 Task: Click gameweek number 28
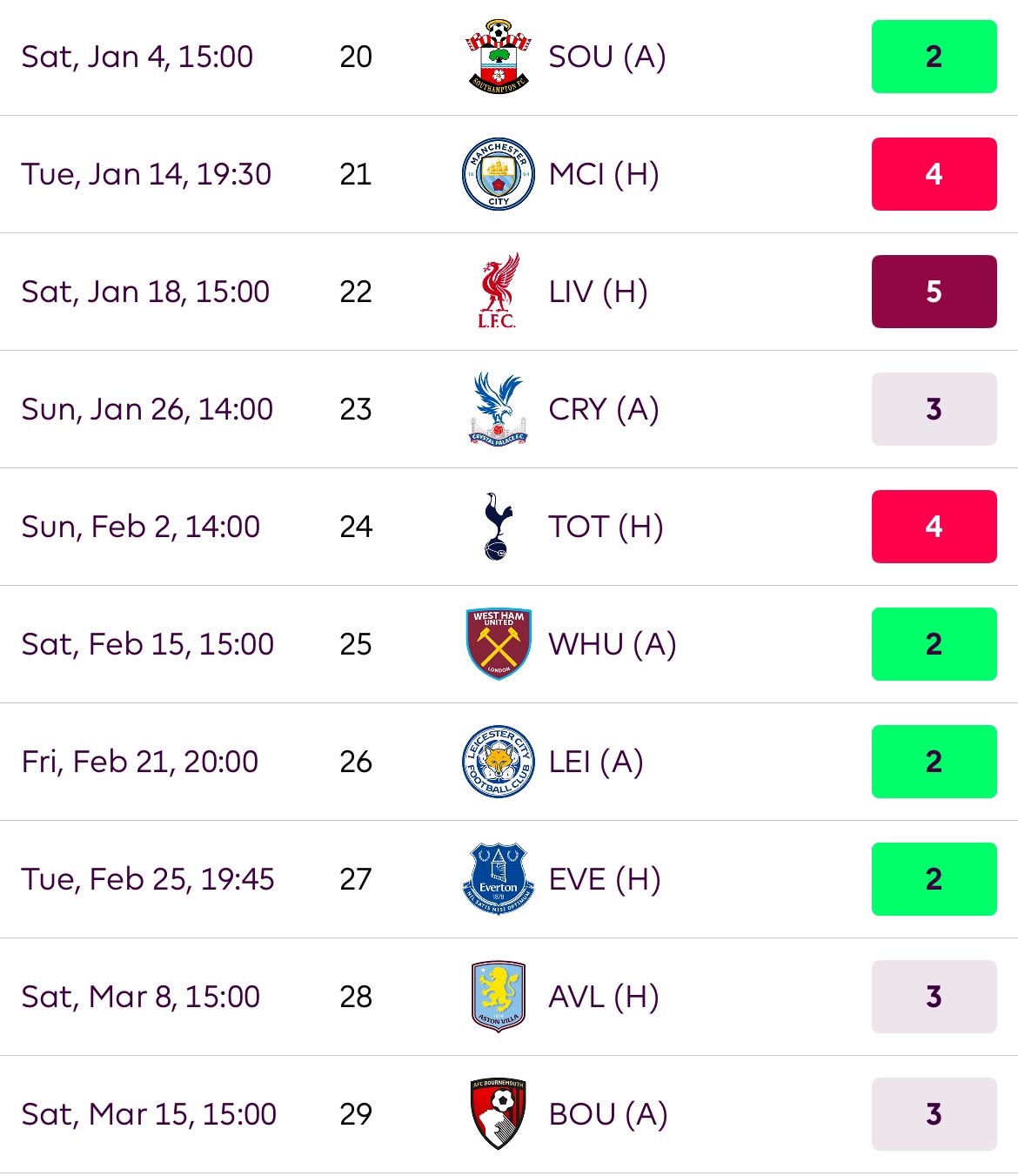tap(356, 997)
